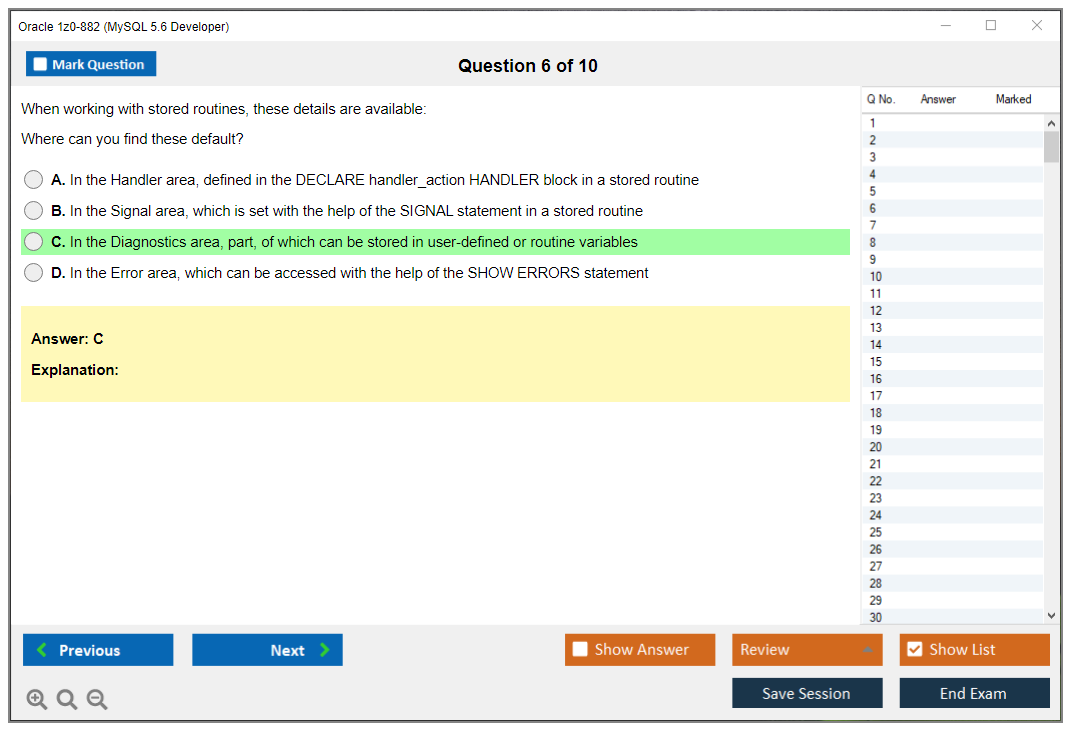Select answer option D radio button
The width and height of the screenshot is (1075, 735).
pyautogui.click(x=33, y=272)
